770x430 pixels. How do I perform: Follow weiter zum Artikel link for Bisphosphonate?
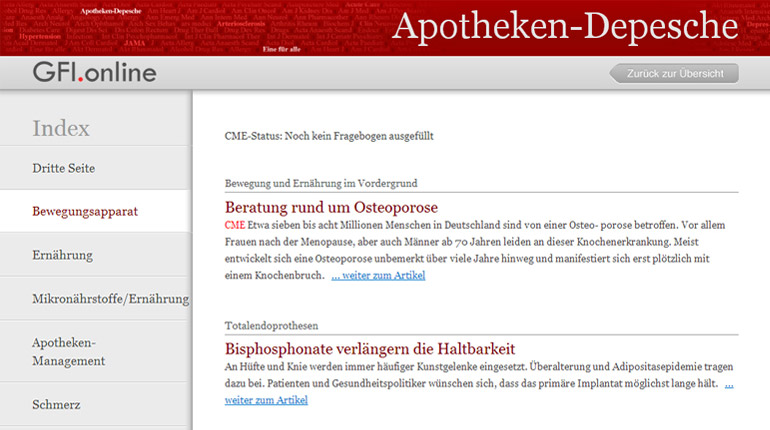tap(266, 400)
